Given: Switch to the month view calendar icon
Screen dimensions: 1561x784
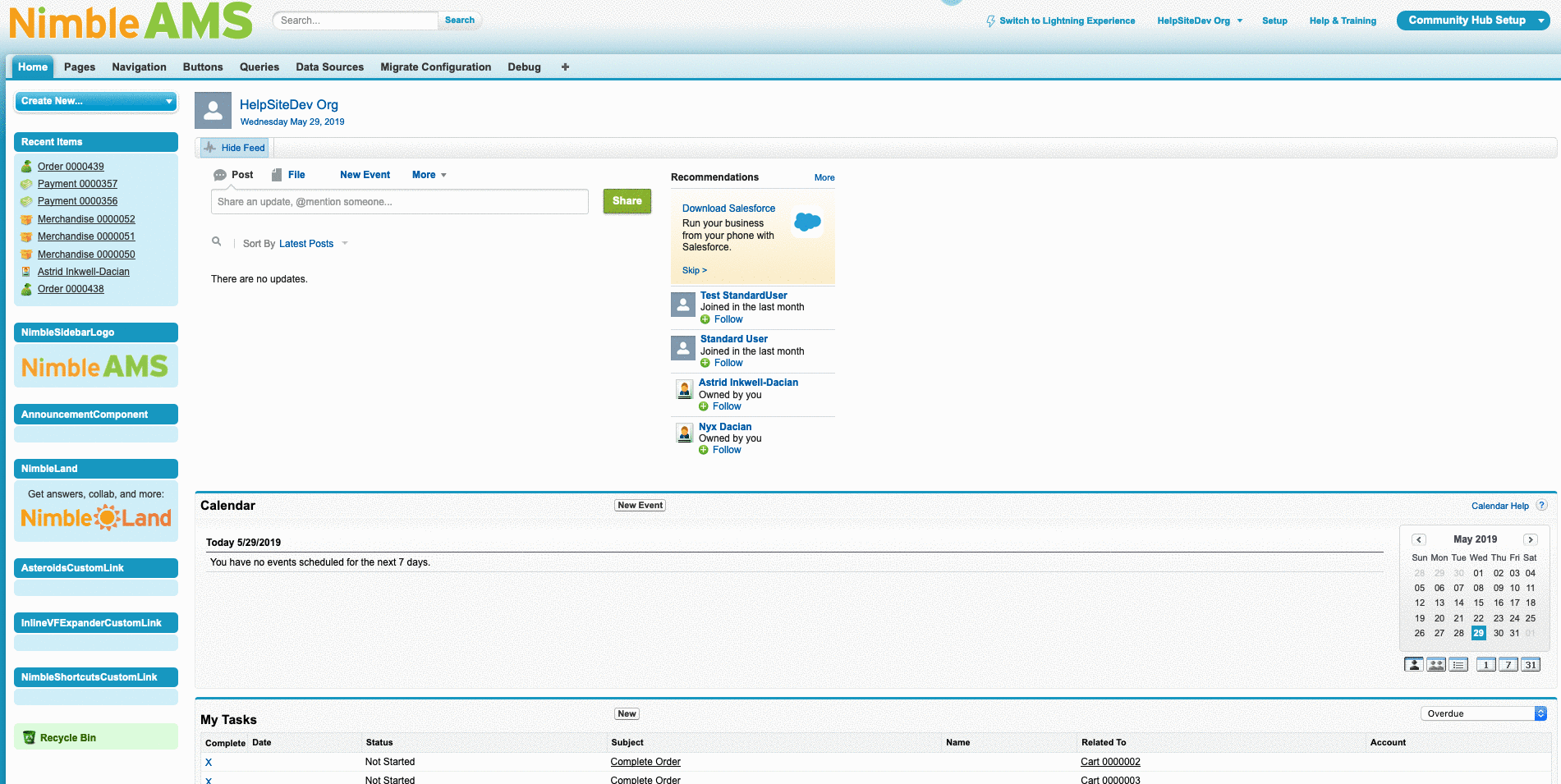Looking at the screenshot, I should click(1530, 665).
